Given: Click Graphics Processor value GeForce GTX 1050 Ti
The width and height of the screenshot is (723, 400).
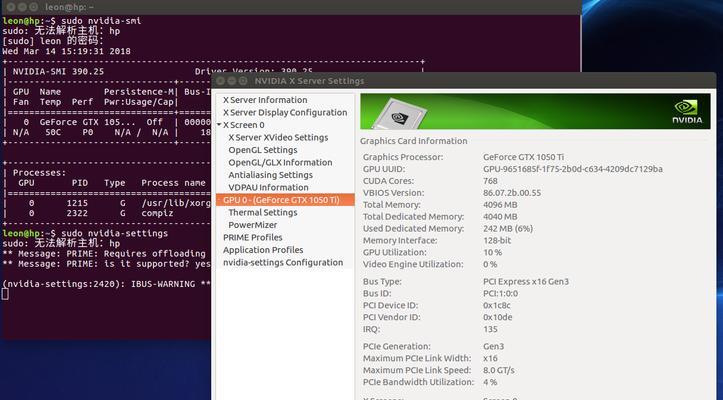Looking at the screenshot, I should pos(523,157).
